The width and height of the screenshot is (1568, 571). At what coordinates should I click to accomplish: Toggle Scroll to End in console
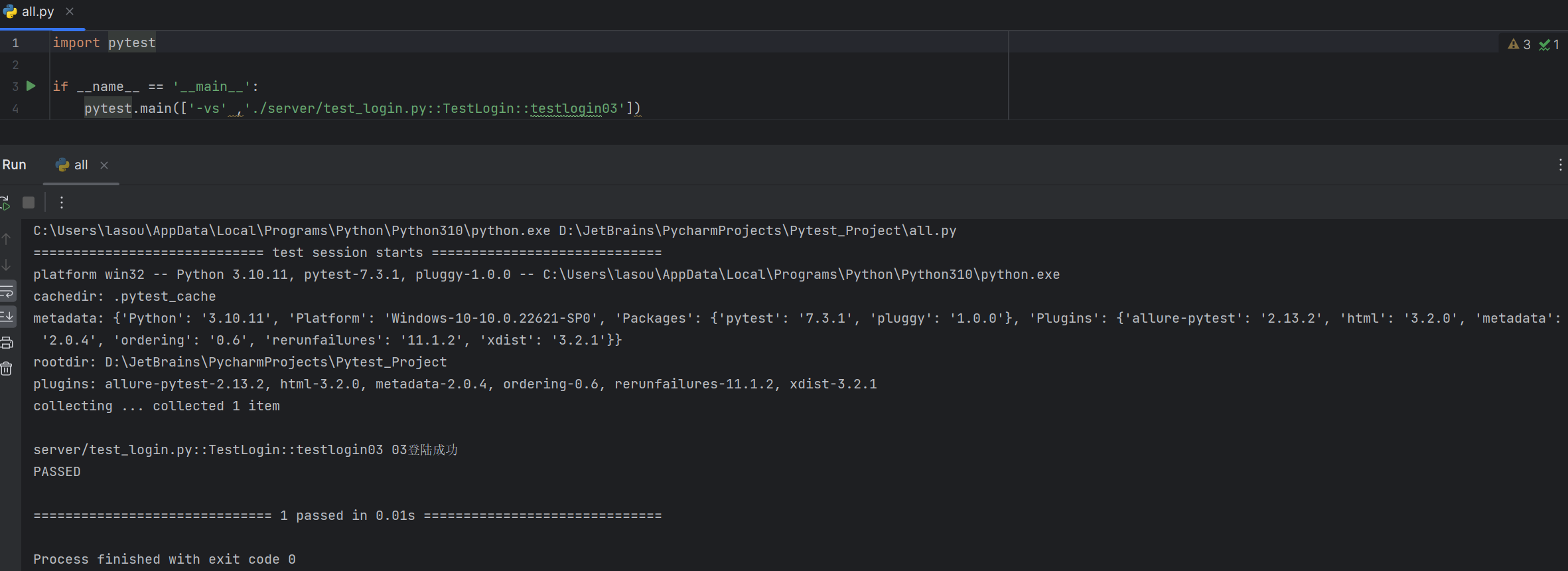(x=7, y=316)
